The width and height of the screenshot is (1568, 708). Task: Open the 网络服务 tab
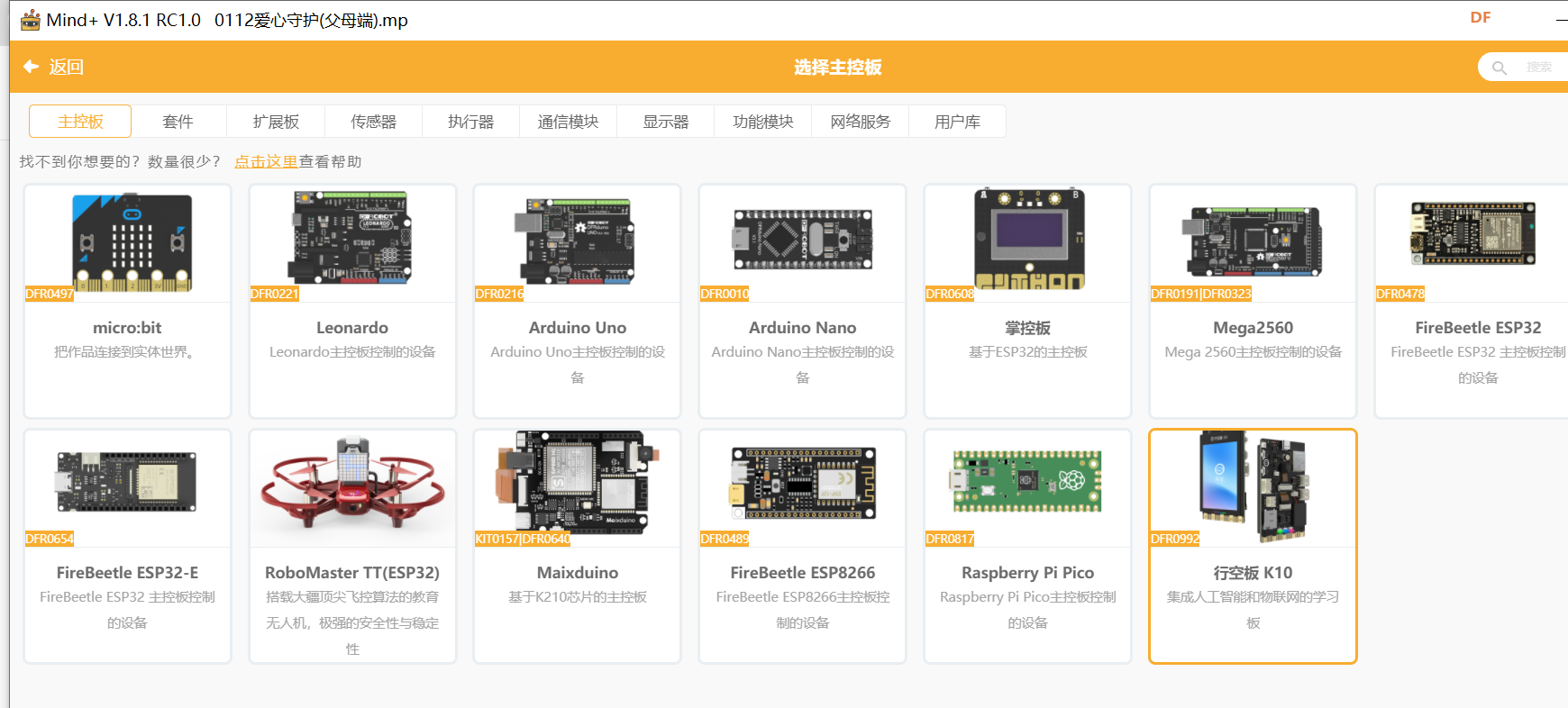860,122
